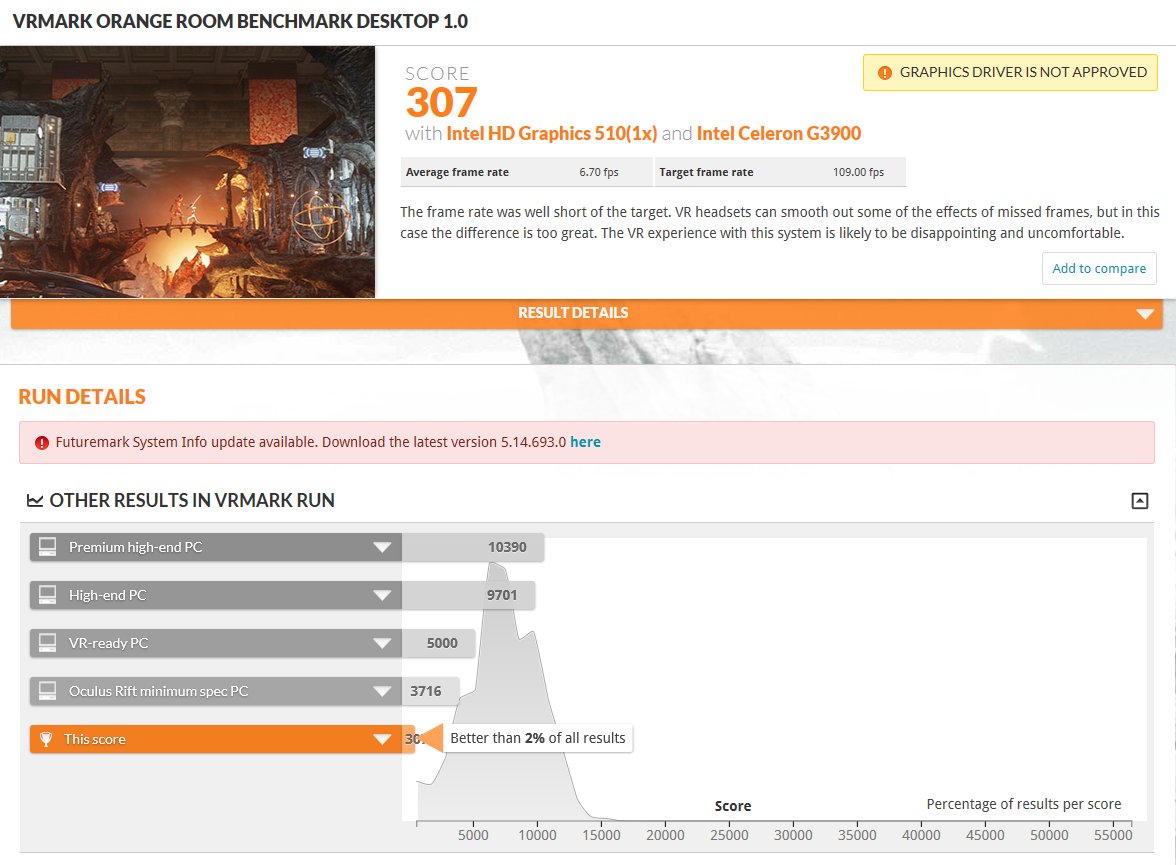Click the Oculus Rift minimum spec PC label
The height and width of the screenshot is (865, 1176).
(158, 691)
